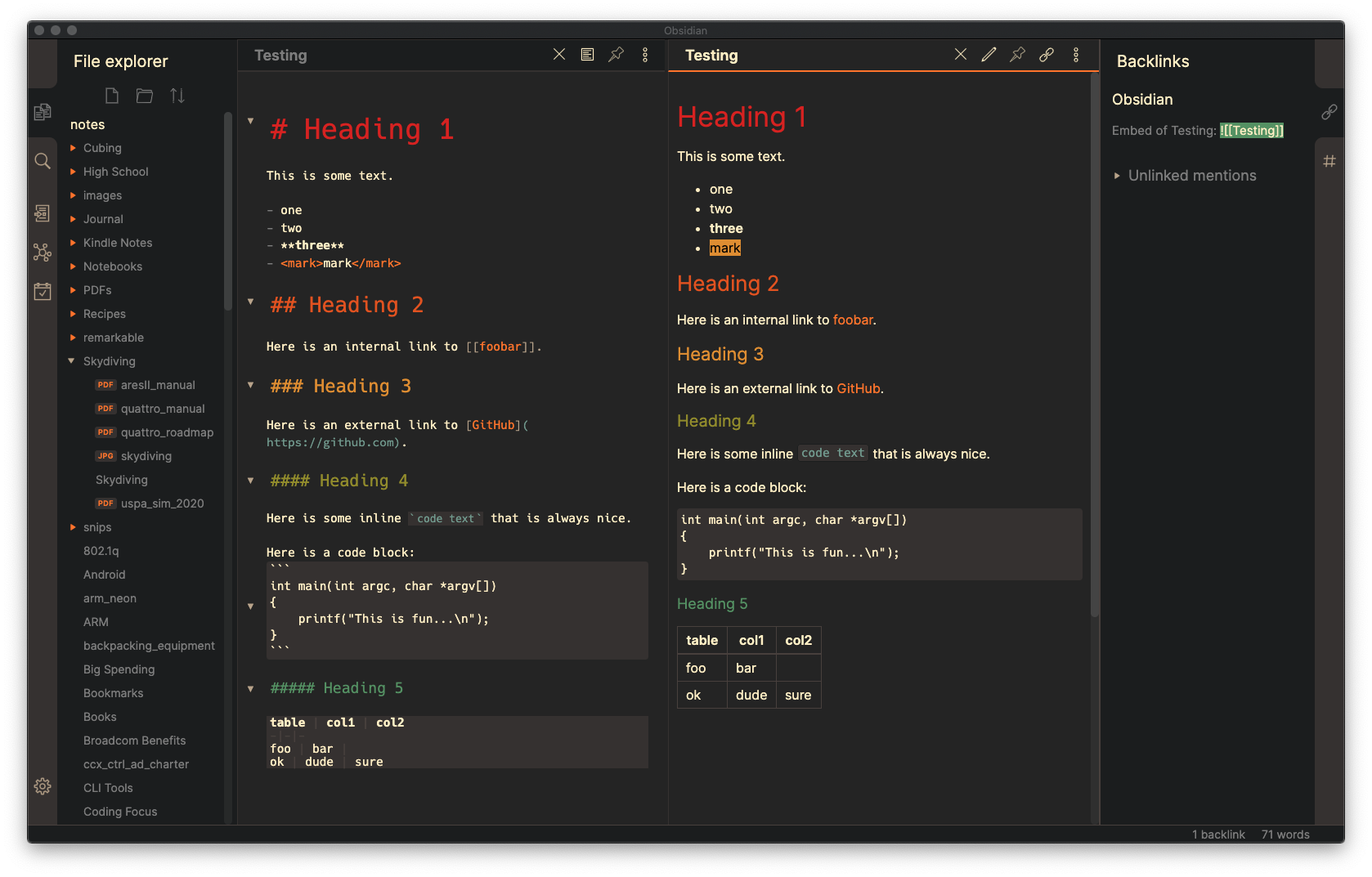Open the aresII_manual PDF file

tap(158, 385)
